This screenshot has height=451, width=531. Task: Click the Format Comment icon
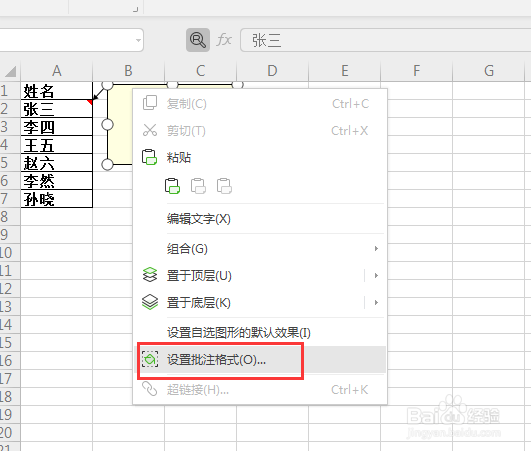(150, 359)
